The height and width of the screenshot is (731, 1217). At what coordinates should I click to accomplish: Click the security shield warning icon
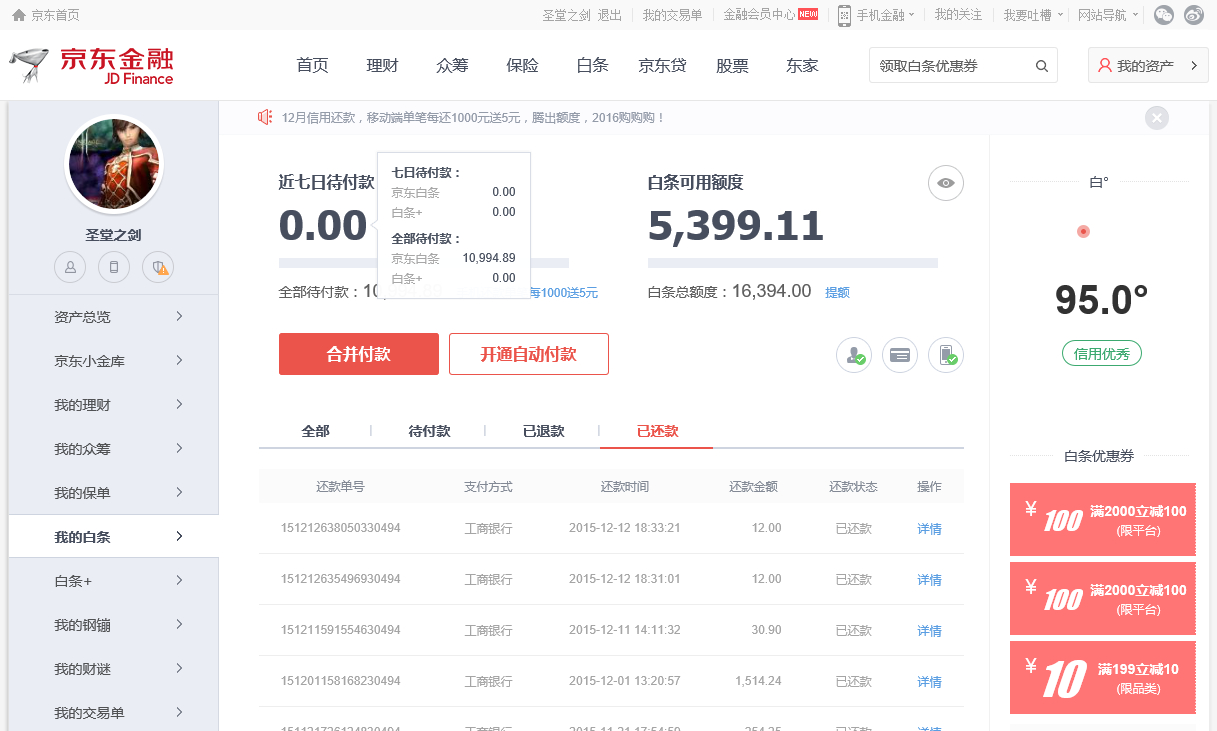[x=158, y=267]
